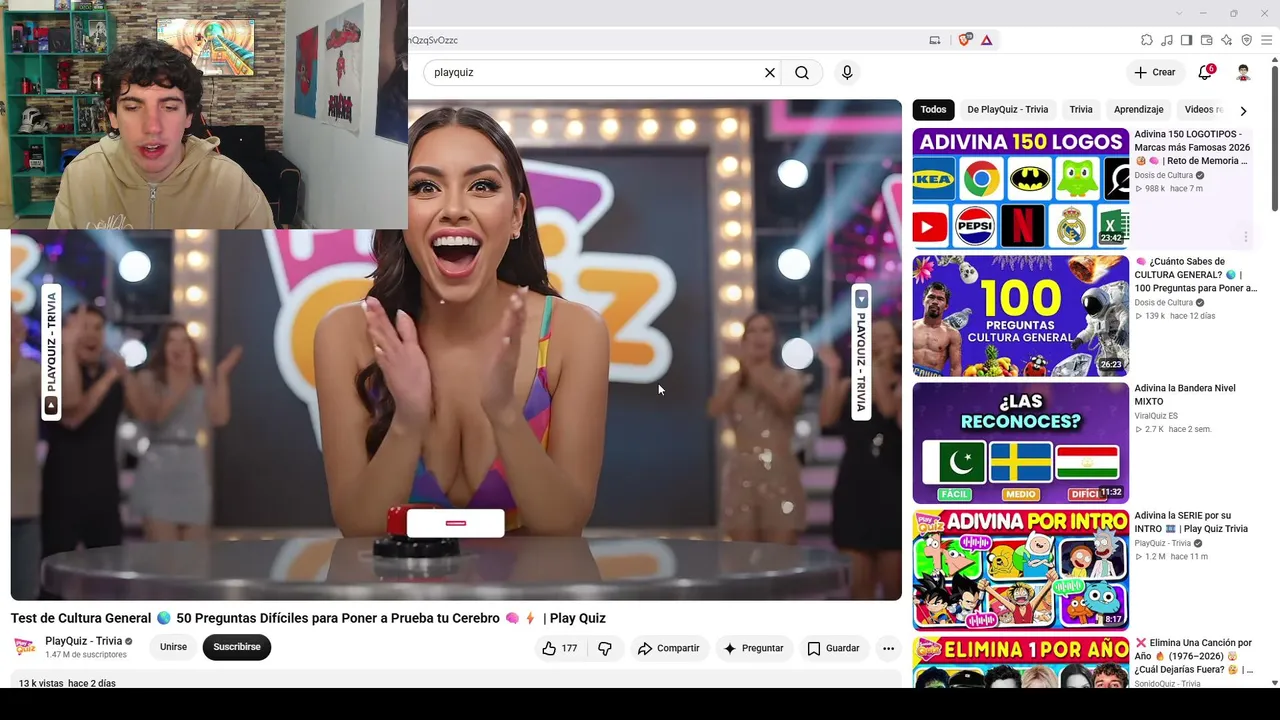Open ViralQuiz ES channel link
This screenshot has height=720, width=1280.
pyautogui.click(x=1156, y=416)
